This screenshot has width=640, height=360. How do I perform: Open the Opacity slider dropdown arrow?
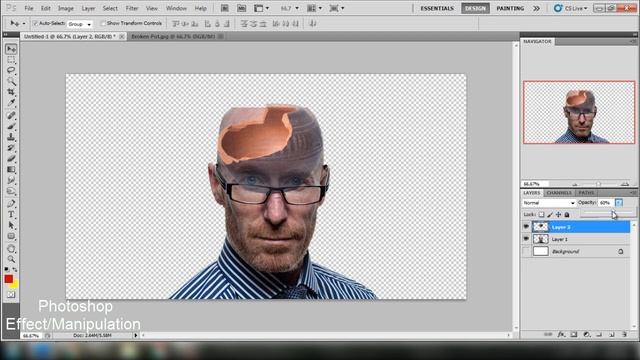[x=619, y=202]
